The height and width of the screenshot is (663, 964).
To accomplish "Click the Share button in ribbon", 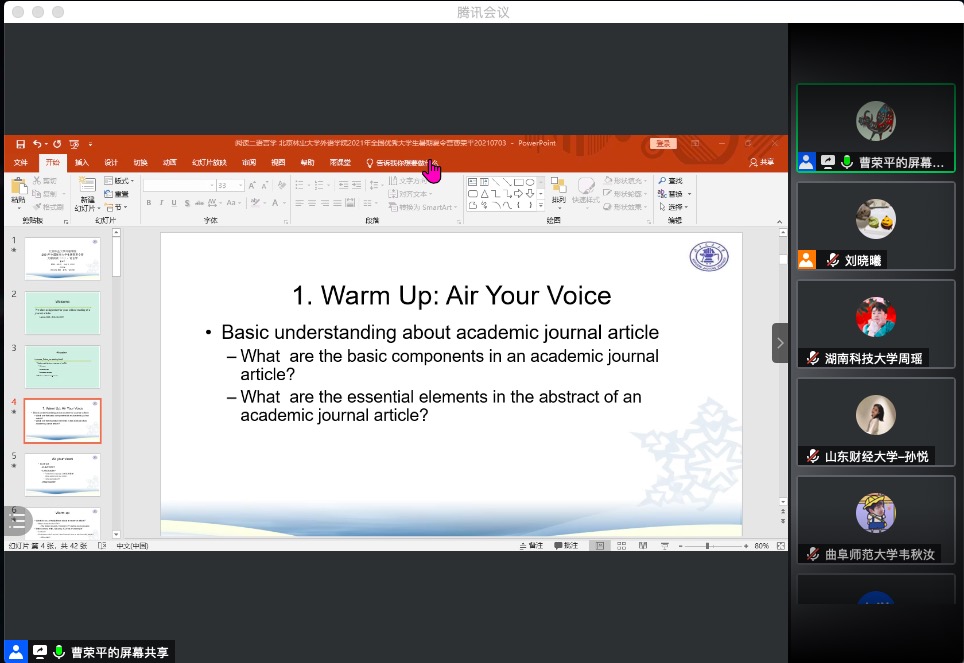I will click(x=762, y=162).
